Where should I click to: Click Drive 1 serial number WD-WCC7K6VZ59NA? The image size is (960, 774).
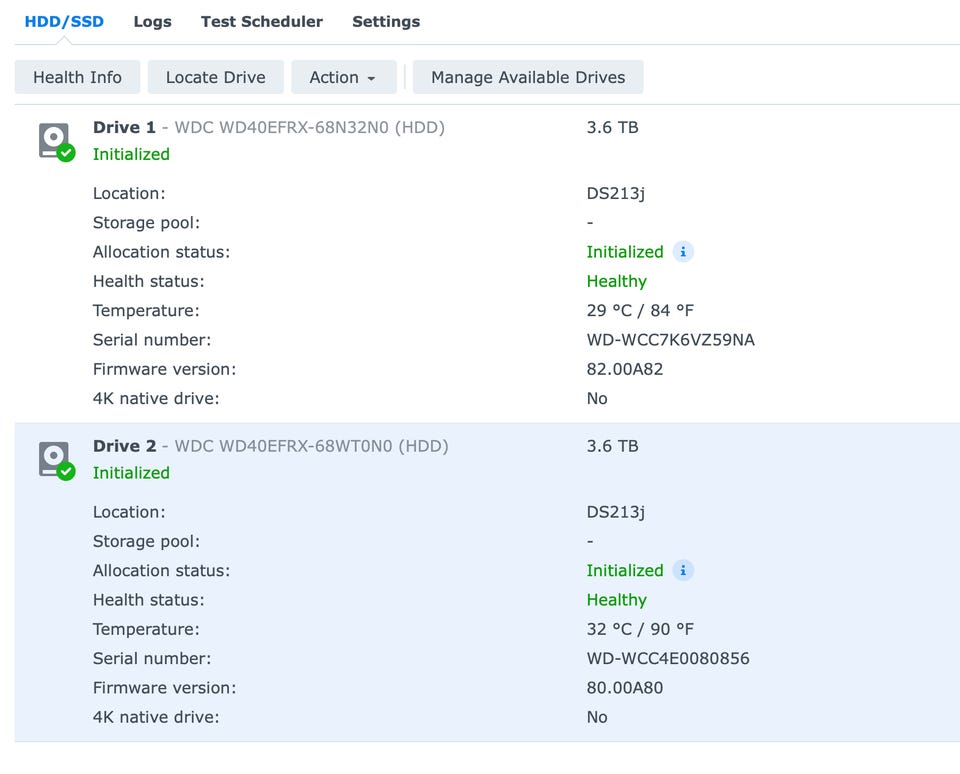click(670, 340)
